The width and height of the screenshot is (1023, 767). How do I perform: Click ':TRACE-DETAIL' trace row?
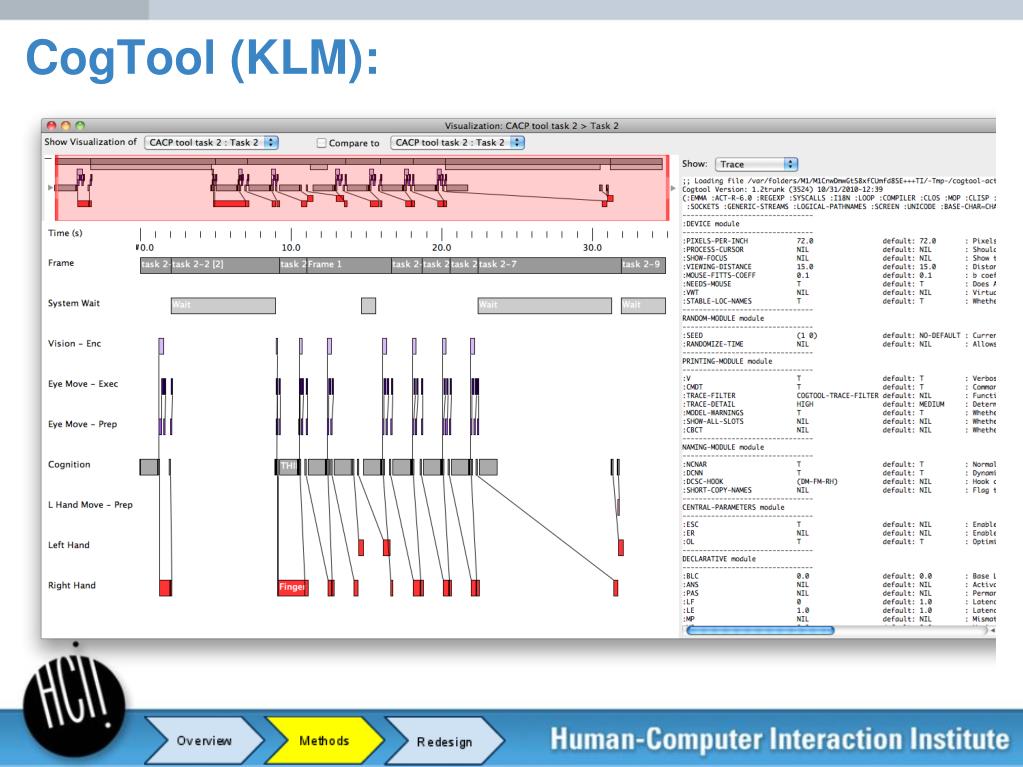click(x=838, y=404)
